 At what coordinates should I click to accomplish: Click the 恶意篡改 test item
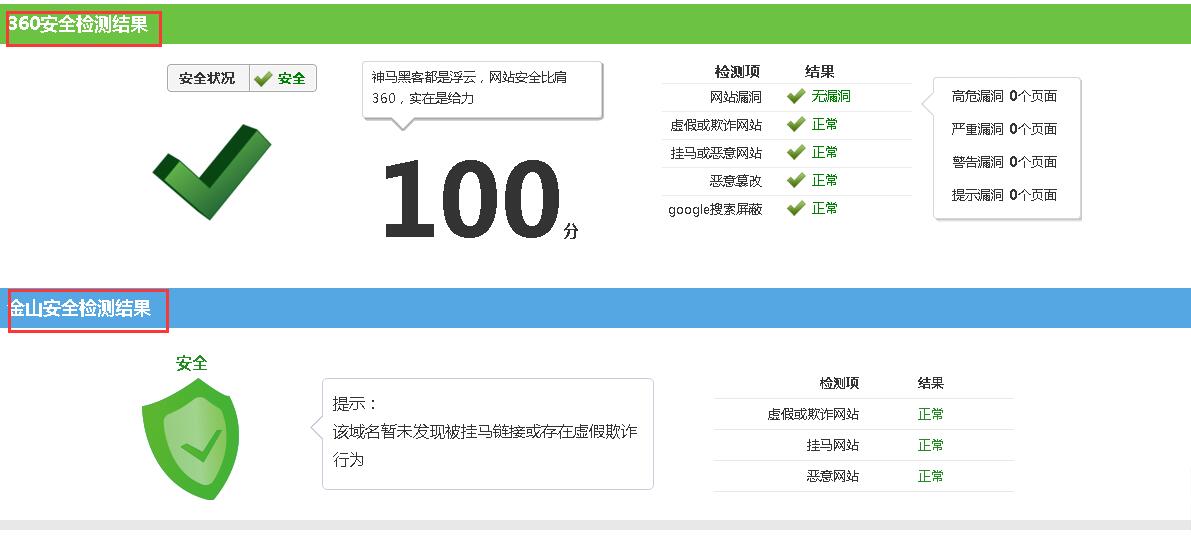tap(735, 181)
